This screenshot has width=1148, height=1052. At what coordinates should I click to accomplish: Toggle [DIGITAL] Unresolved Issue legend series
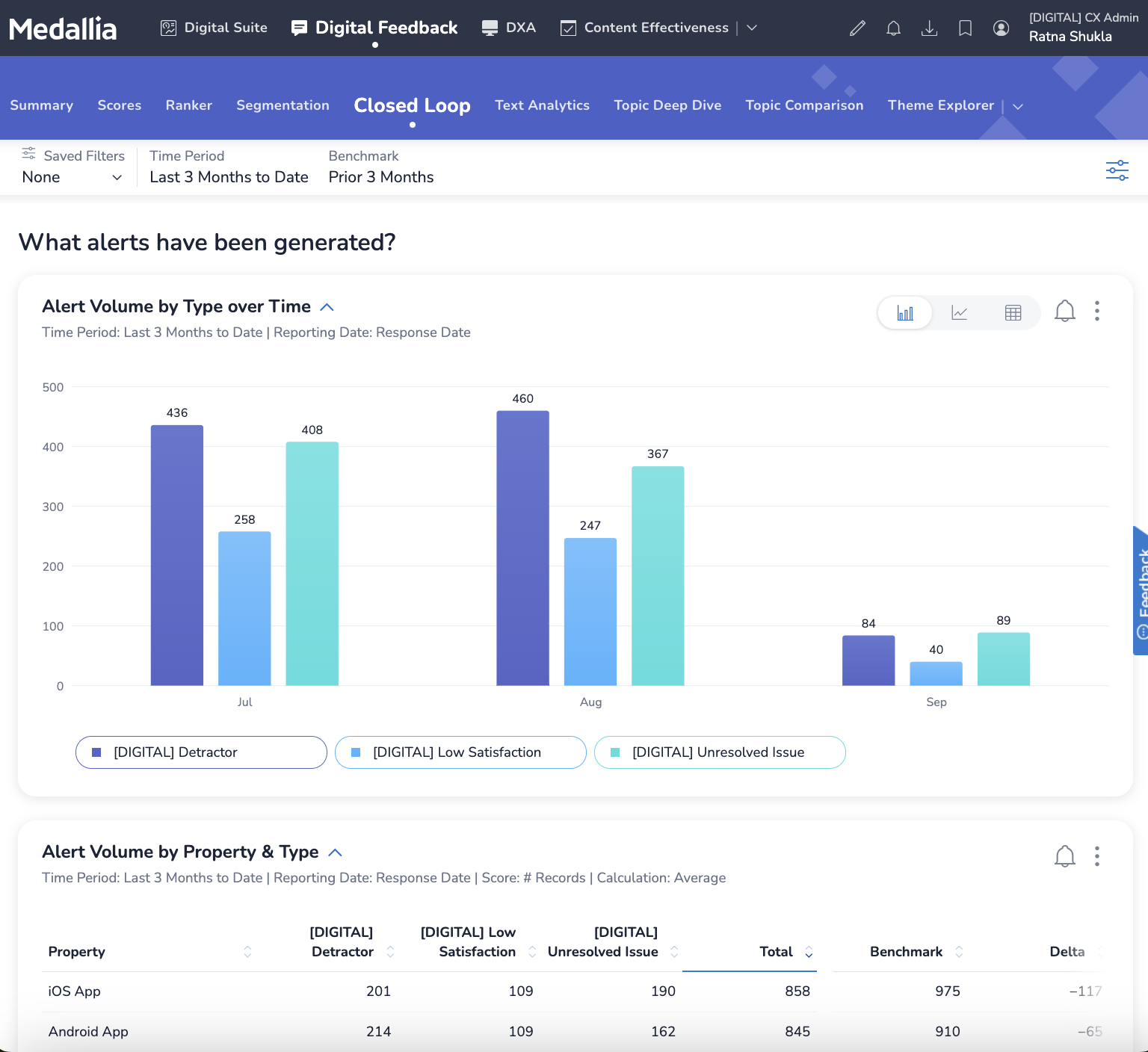click(719, 752)
